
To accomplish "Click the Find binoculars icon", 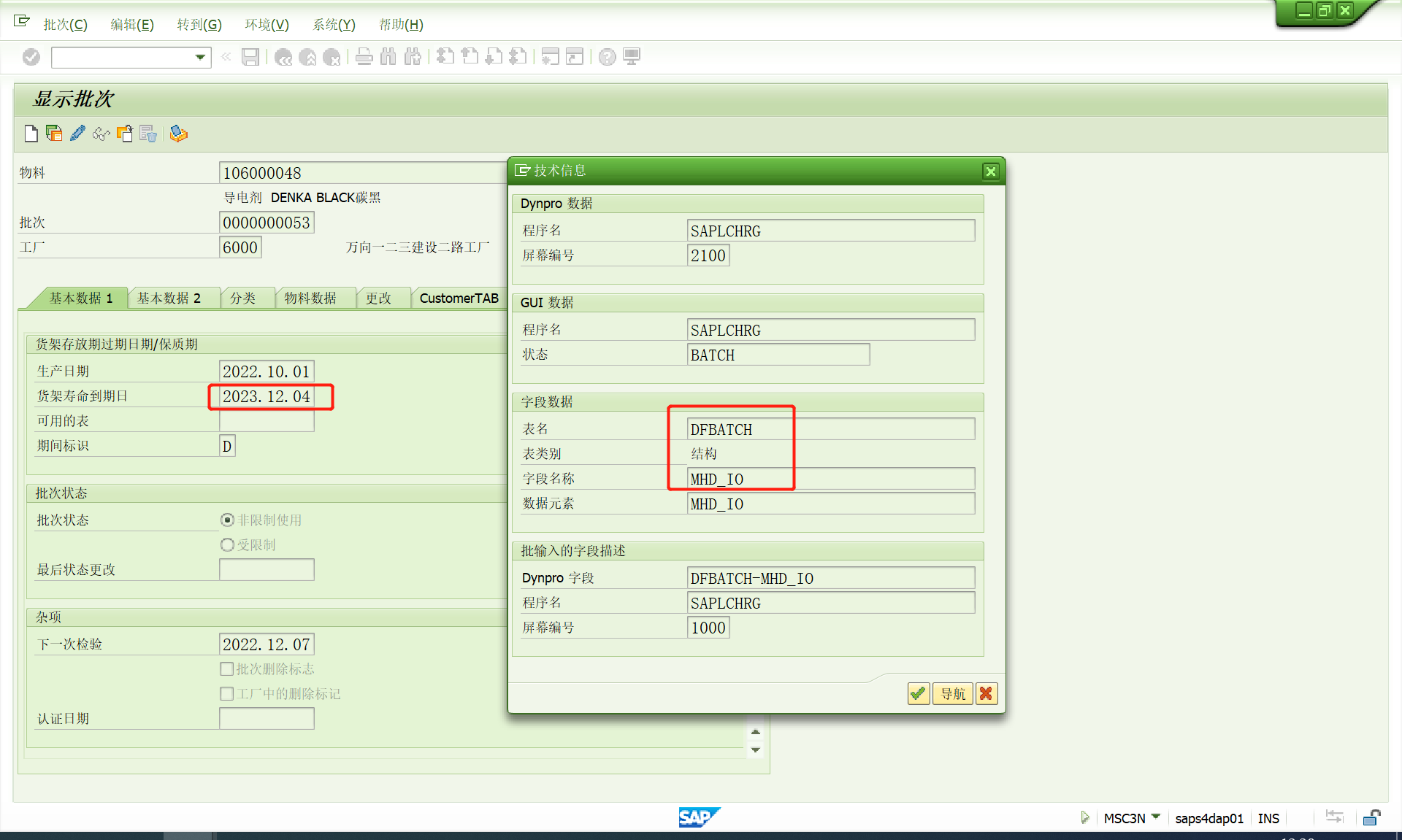I will [x=388, y=57].
